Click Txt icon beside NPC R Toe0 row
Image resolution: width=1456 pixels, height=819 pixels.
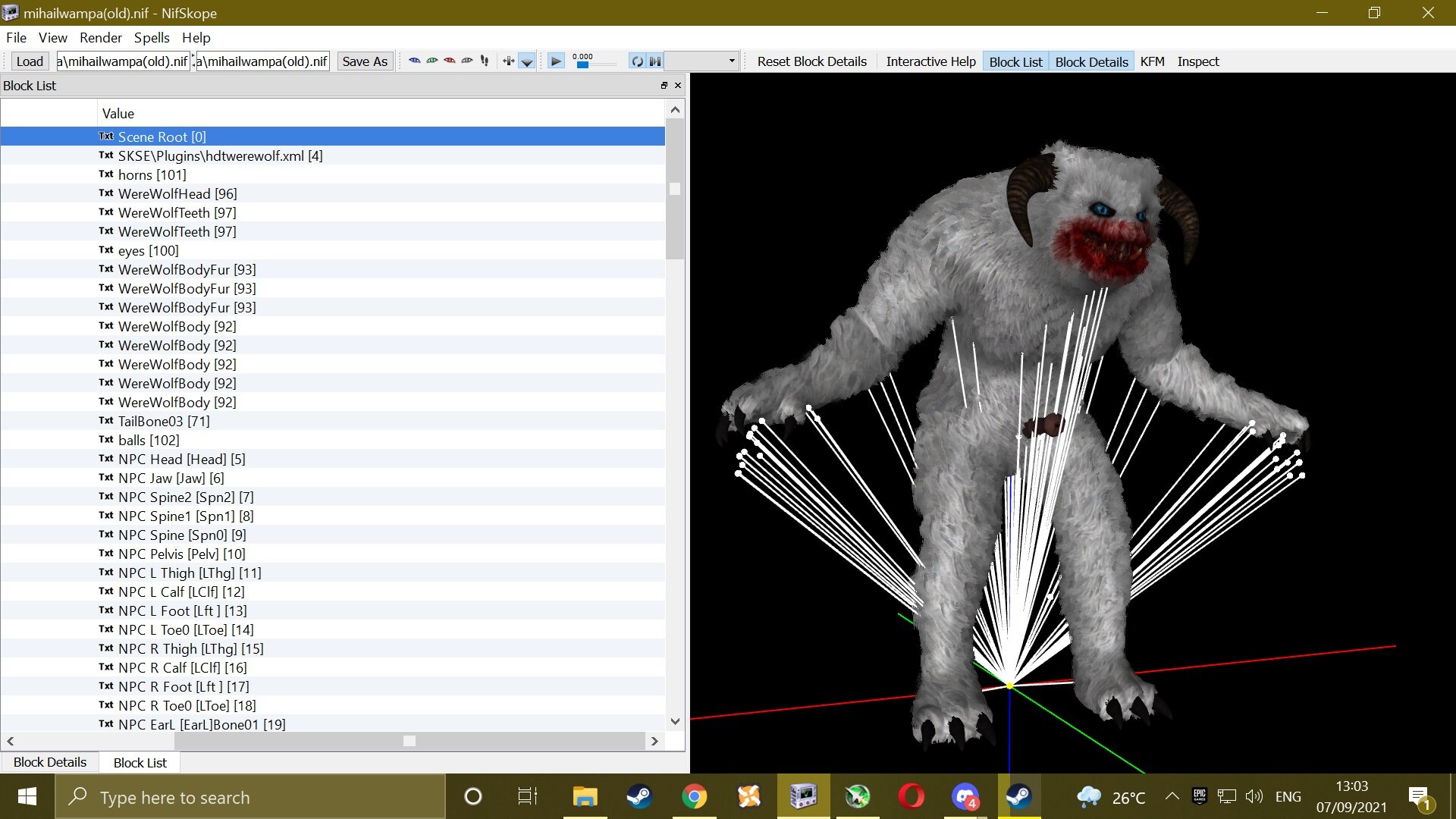[106, 705]
